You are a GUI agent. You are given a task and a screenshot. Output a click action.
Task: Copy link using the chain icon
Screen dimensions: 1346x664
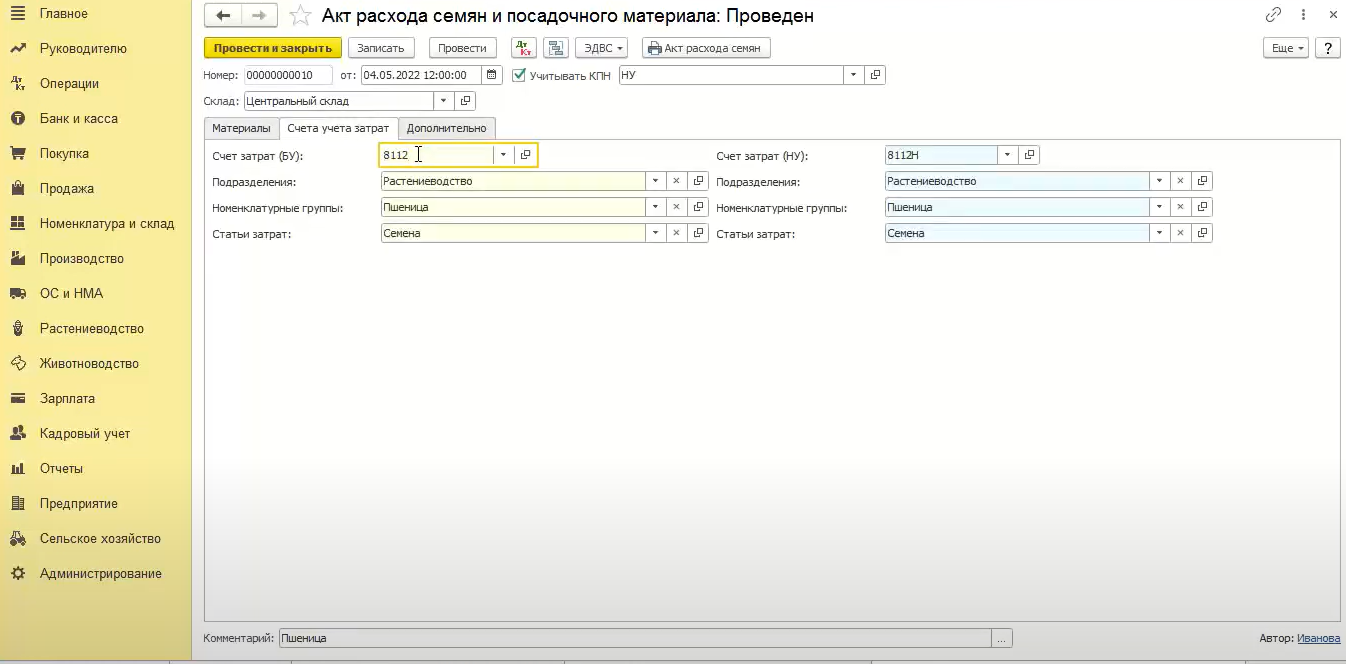pos(1273,15)
